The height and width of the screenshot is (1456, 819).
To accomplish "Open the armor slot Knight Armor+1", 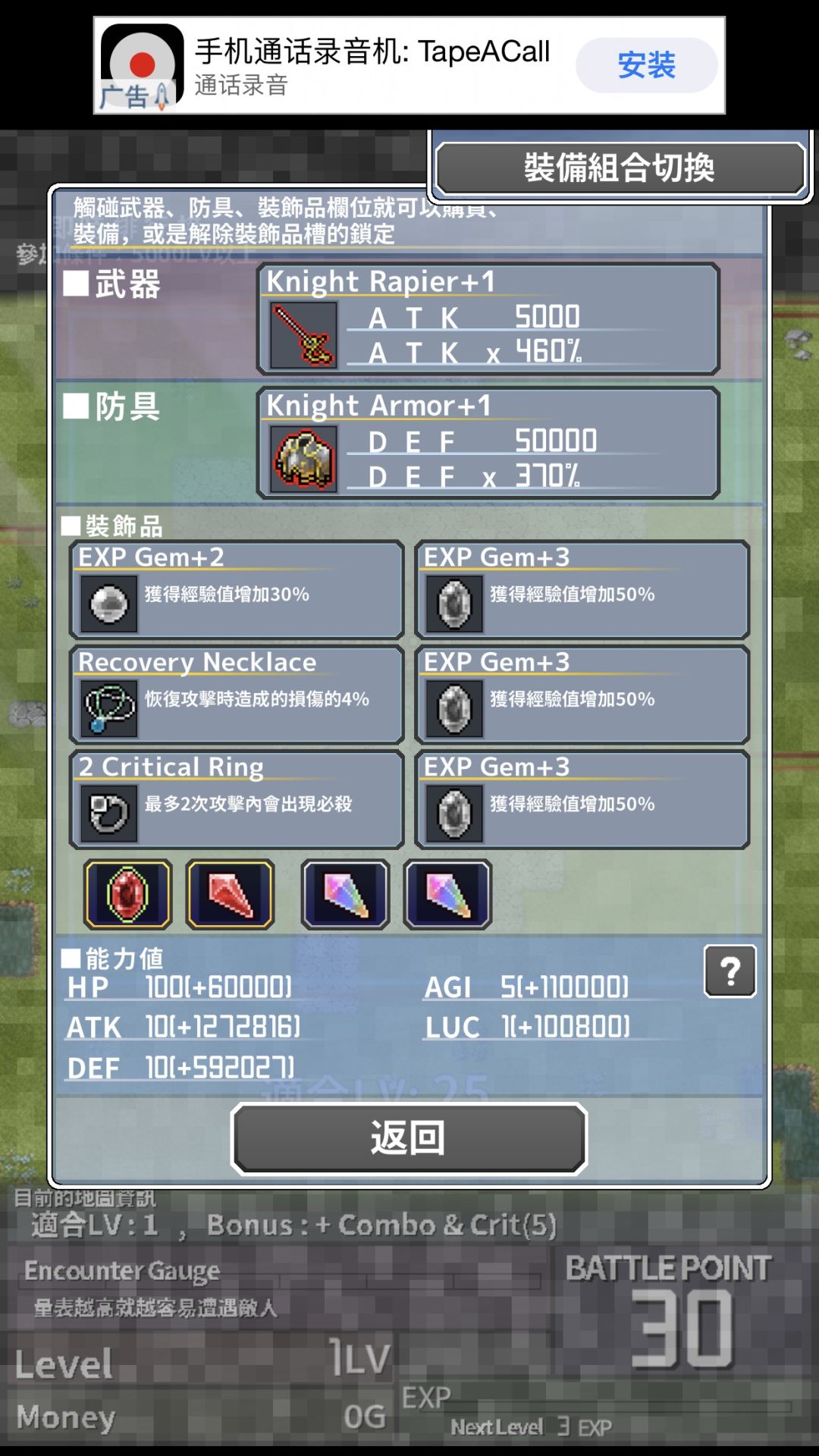I will (488, 443).
